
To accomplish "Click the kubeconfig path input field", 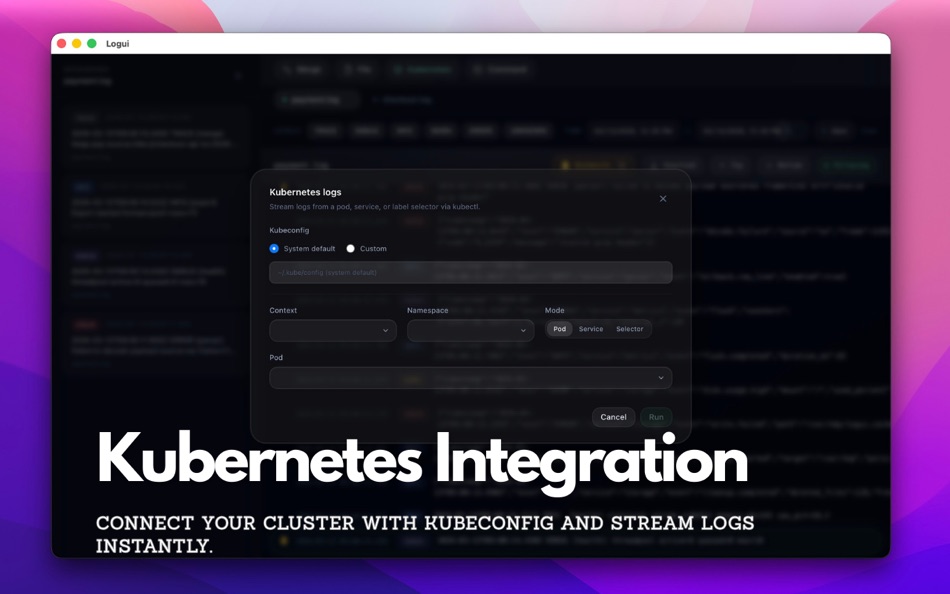I will (471, 273).
